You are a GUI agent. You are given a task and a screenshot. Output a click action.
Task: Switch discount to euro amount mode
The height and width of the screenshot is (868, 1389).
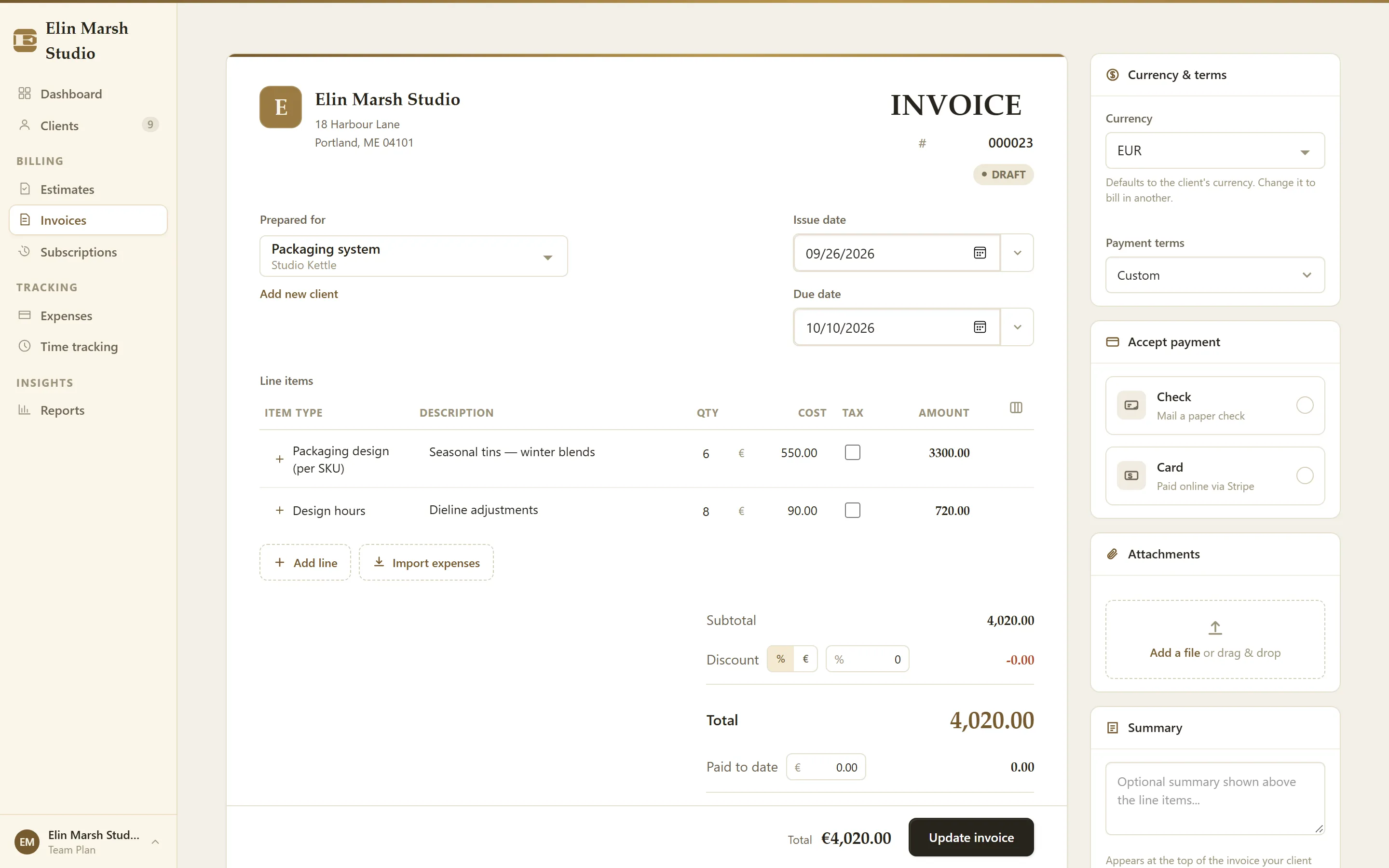805,659
